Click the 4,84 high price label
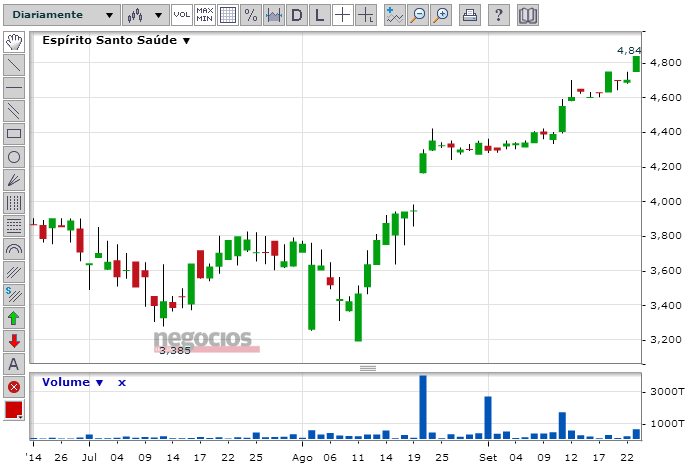This screenshot has width=695, height=468. coord(629,51)
